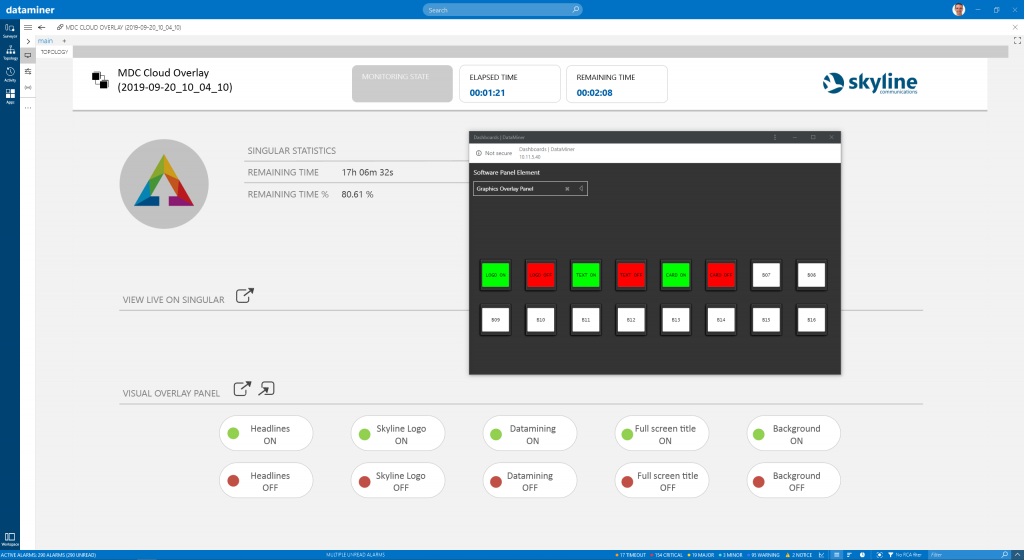Click the Skyline Communications logo
Viewport: 1024px width, 560px height.
point(870,83)
